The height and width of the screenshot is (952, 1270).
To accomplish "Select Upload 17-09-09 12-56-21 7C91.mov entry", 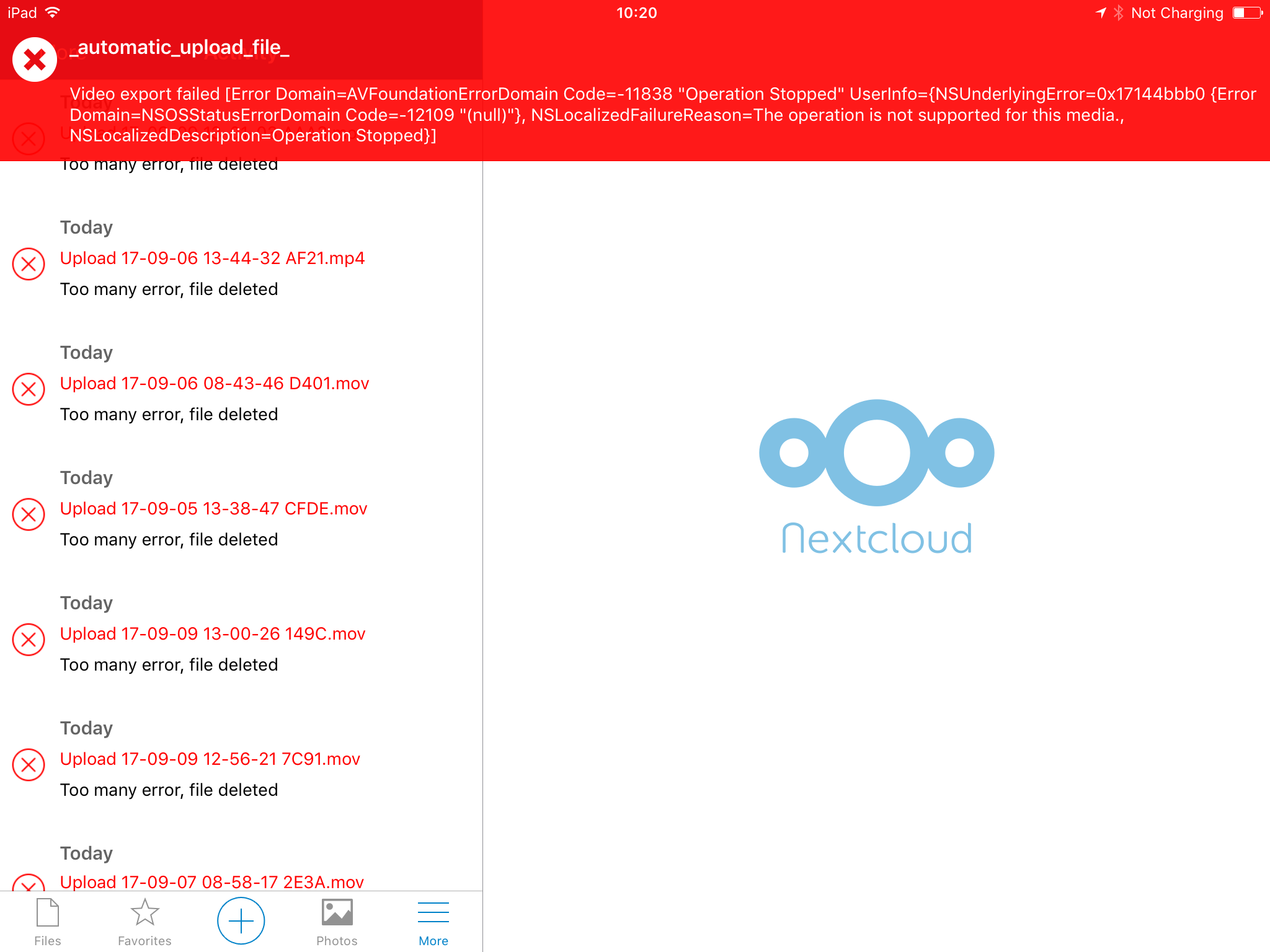I will click(x=210, y=759).
